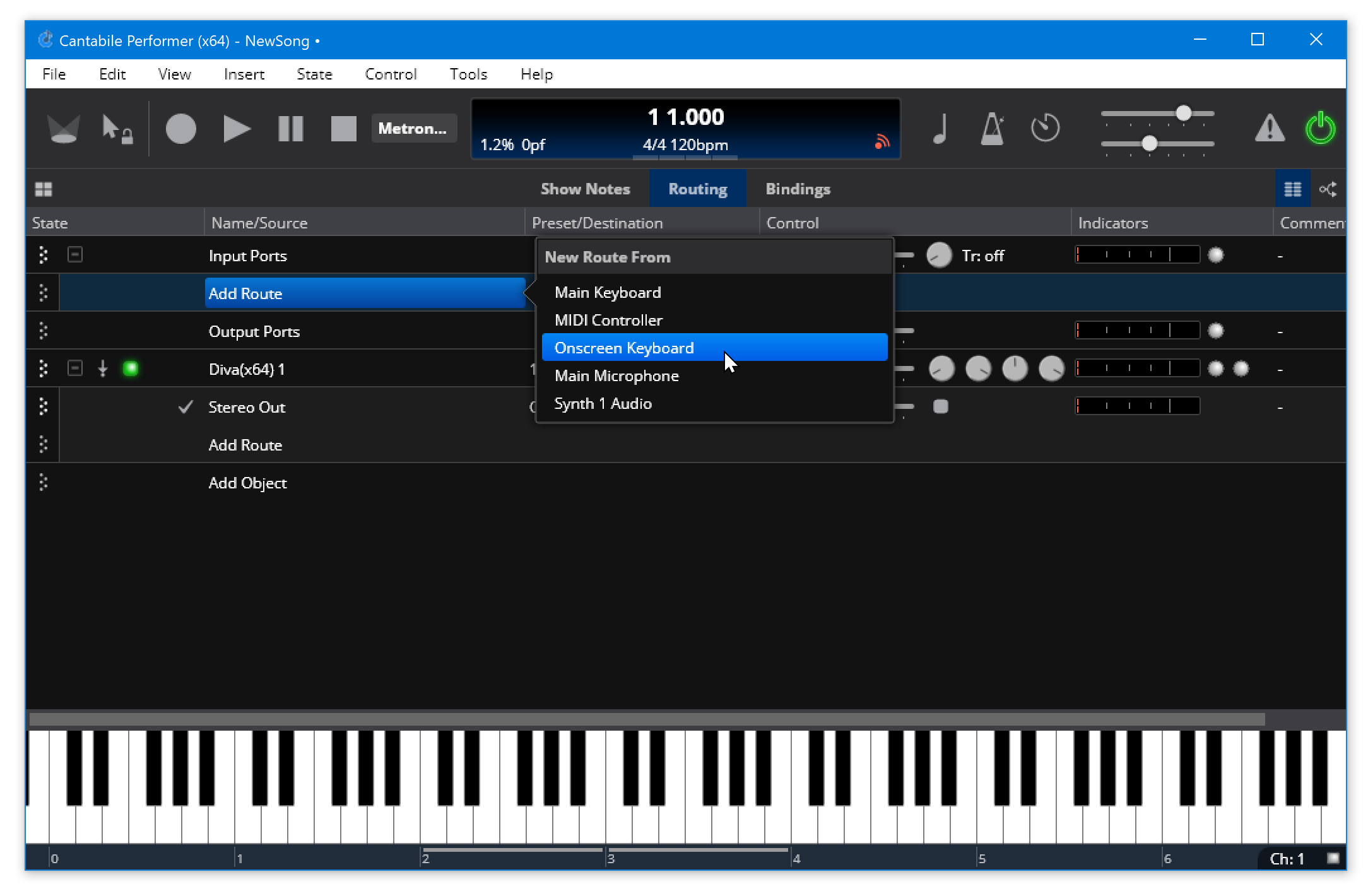This screenshot has height=896, width=1368.
Task: Collapse the Input Ports section
Action: 75,254
